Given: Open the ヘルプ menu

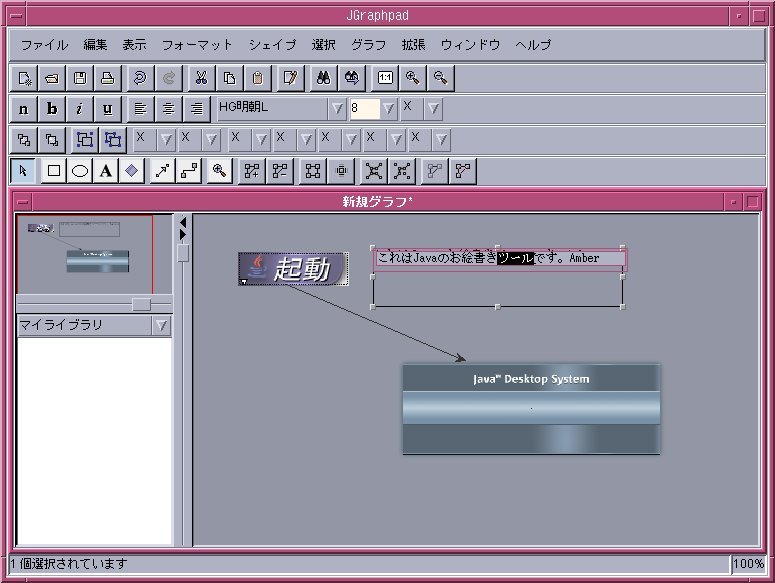Looking at the screenshot, I should point(533,45).
